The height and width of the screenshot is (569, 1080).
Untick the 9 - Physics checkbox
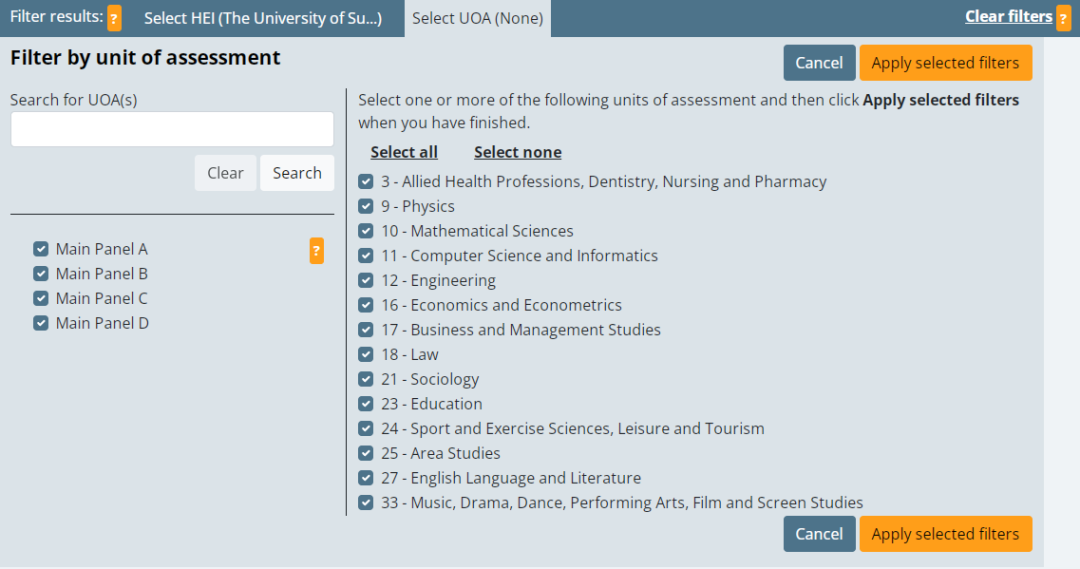tap(366, 206)
